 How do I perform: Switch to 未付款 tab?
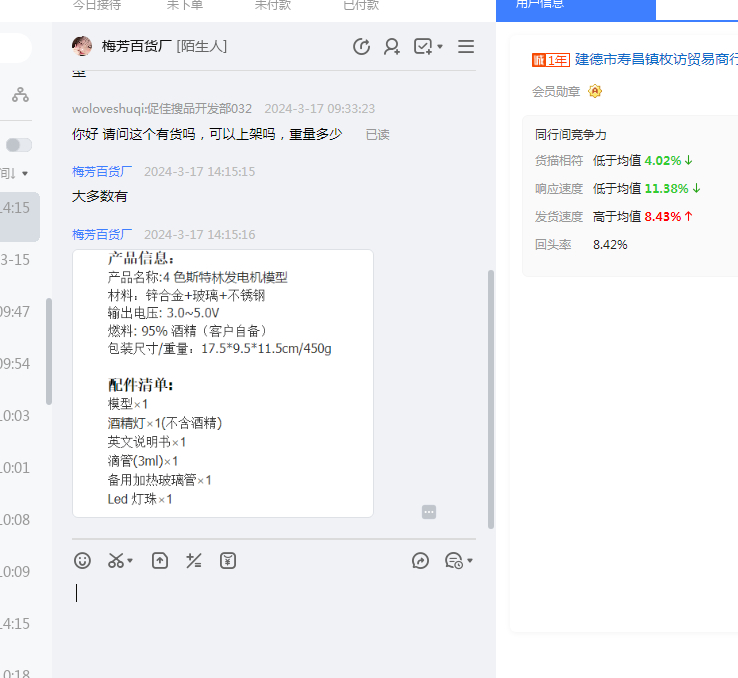coord(273,5)
